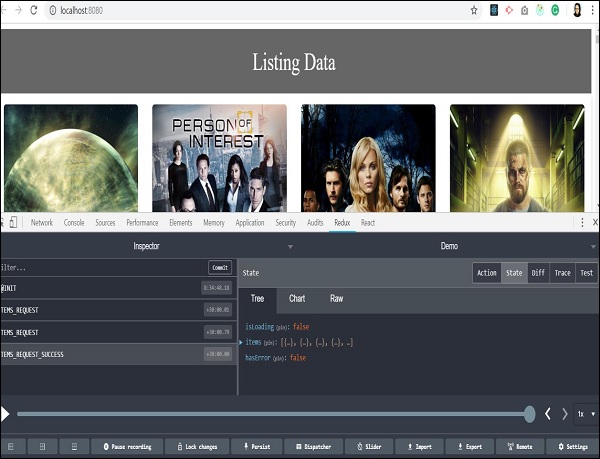The image size is (600, 459).
Task: Click the Commit button
Action: [x=220, y=267]
